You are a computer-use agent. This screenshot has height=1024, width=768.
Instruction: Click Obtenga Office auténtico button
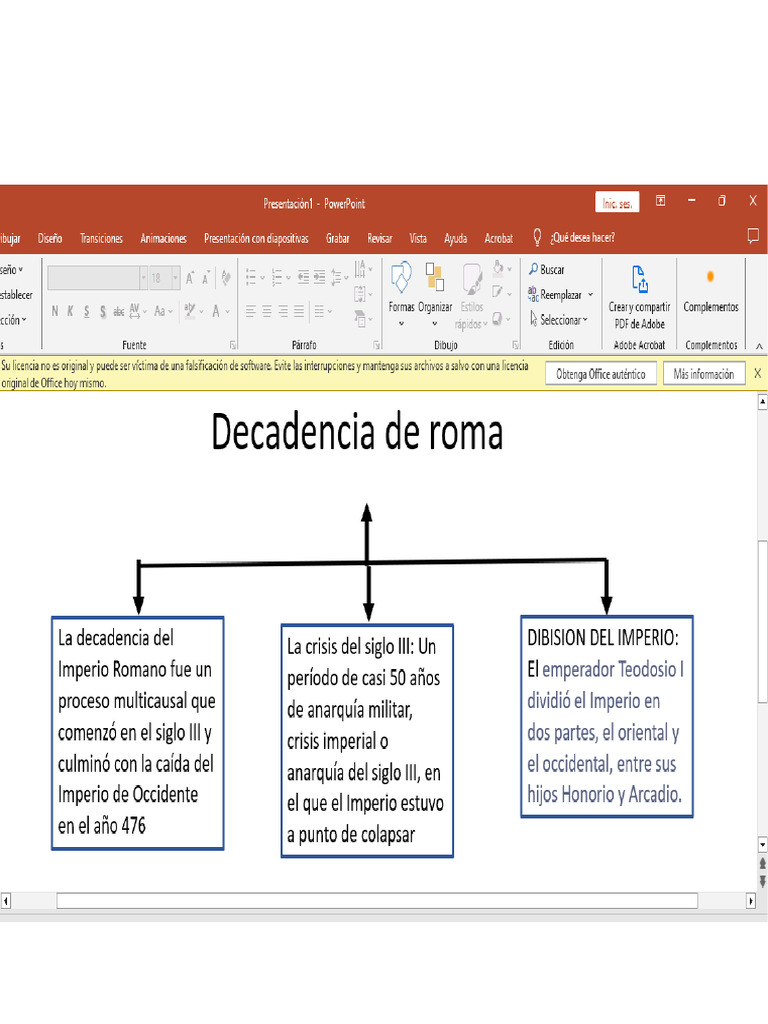tap(601, 374)
